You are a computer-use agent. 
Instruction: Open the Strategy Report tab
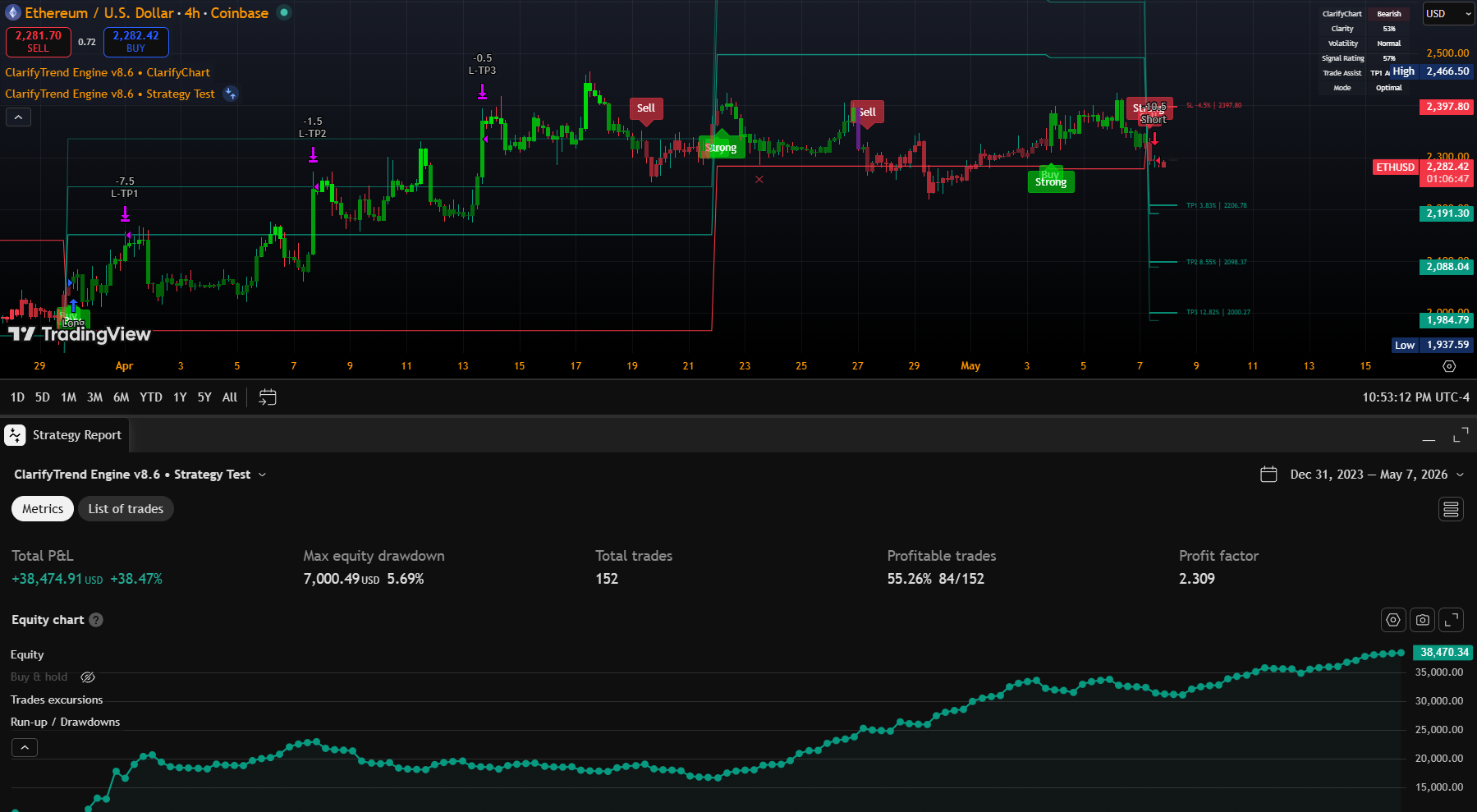pos(66,435)
